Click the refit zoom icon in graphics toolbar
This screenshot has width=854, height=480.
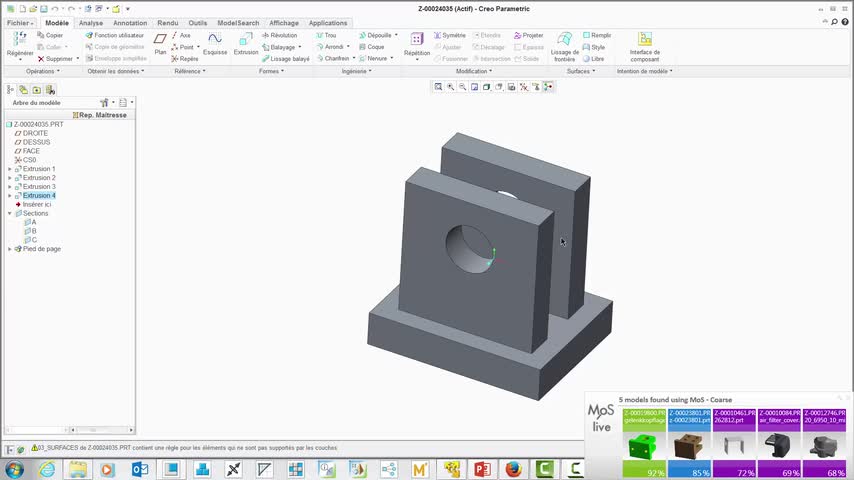click(438, 87)
